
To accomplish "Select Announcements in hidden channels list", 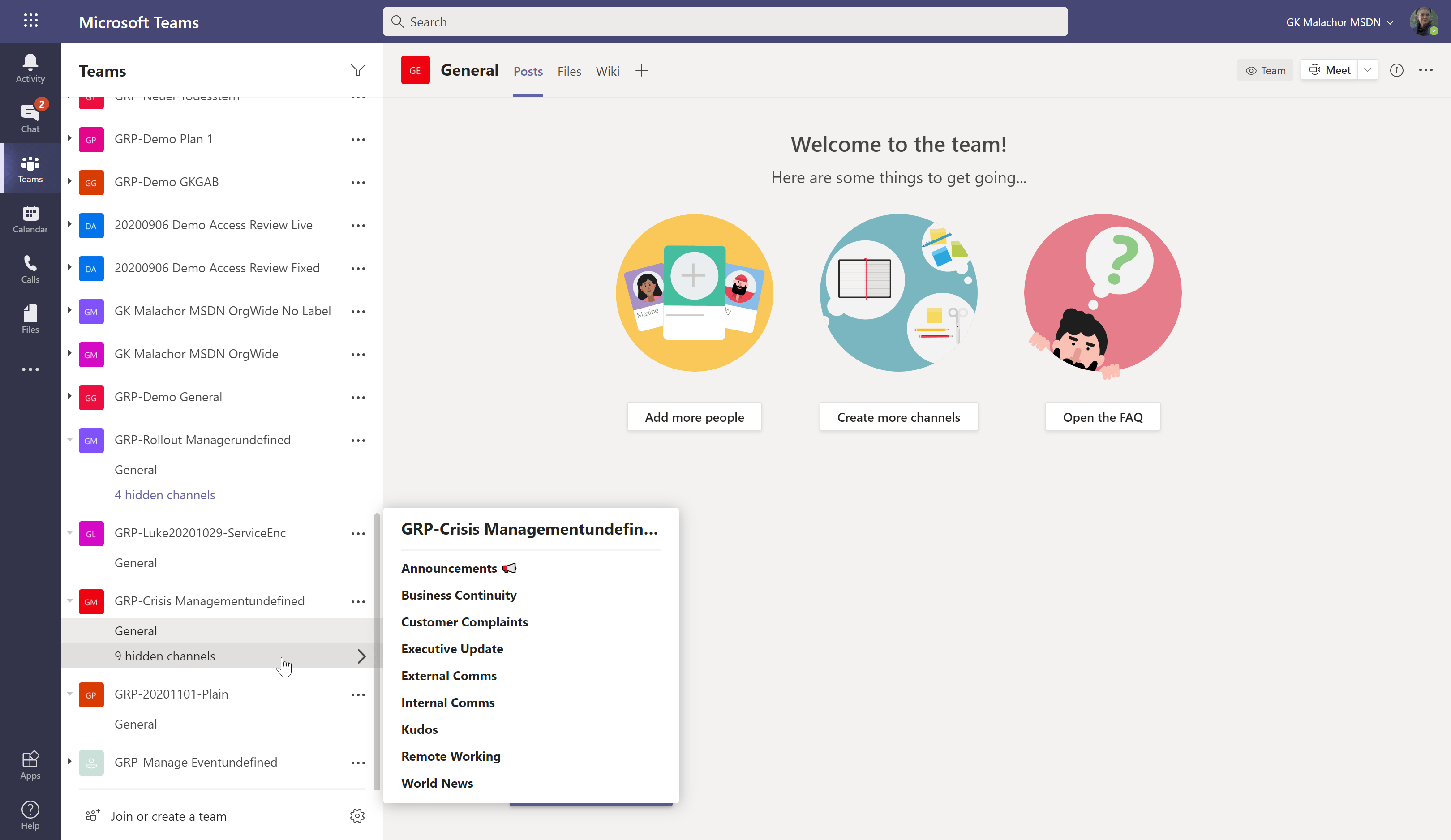I will (459, 568).
